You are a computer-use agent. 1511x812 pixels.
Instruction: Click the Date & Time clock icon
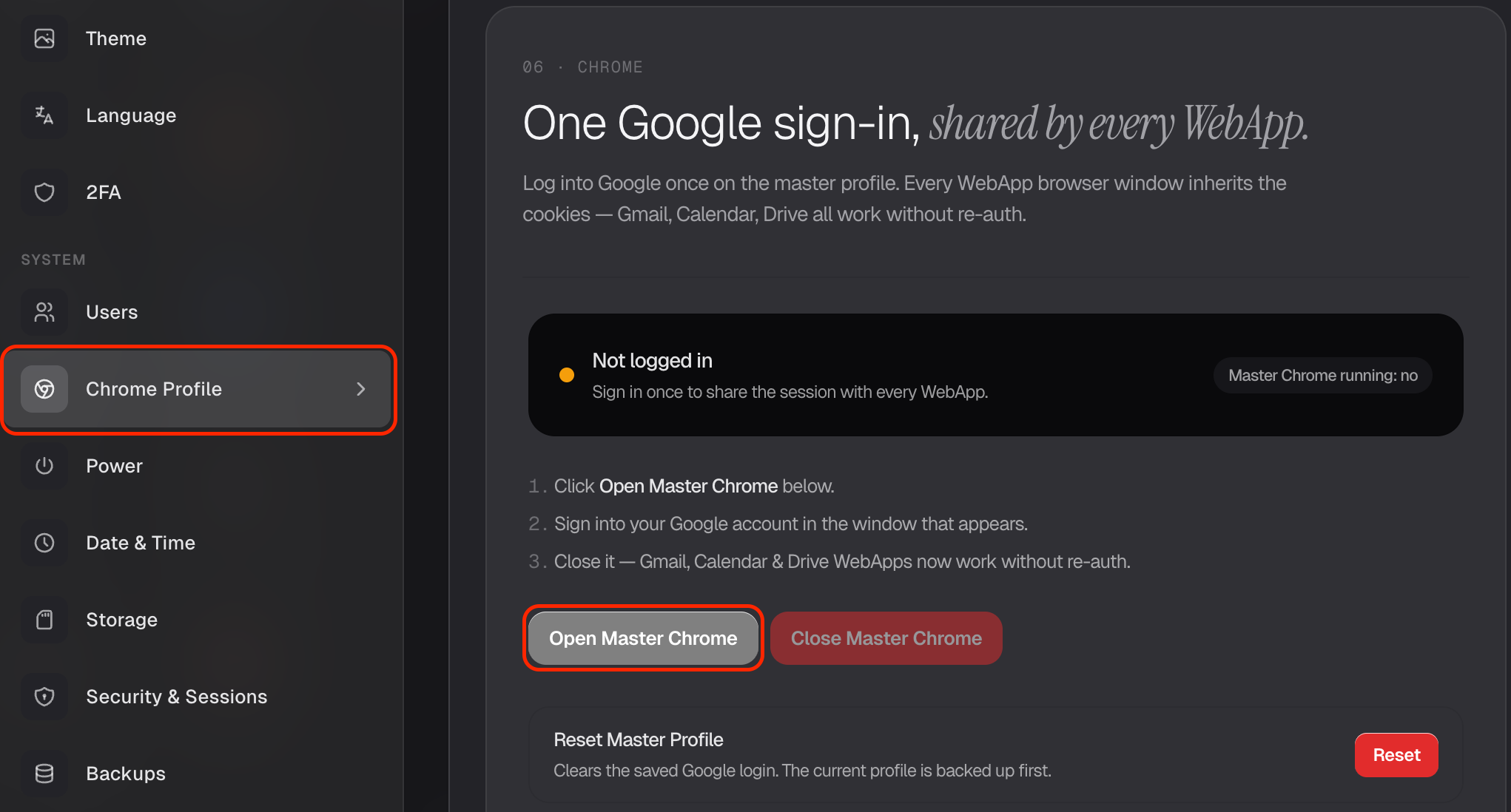tap(44, 543)
